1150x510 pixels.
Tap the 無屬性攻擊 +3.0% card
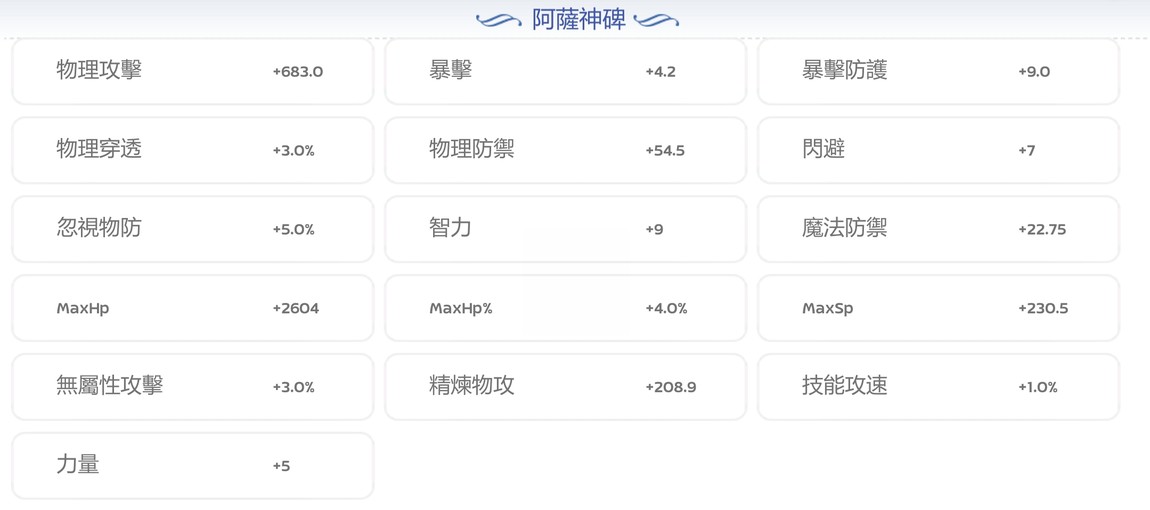tap(193, 387)
